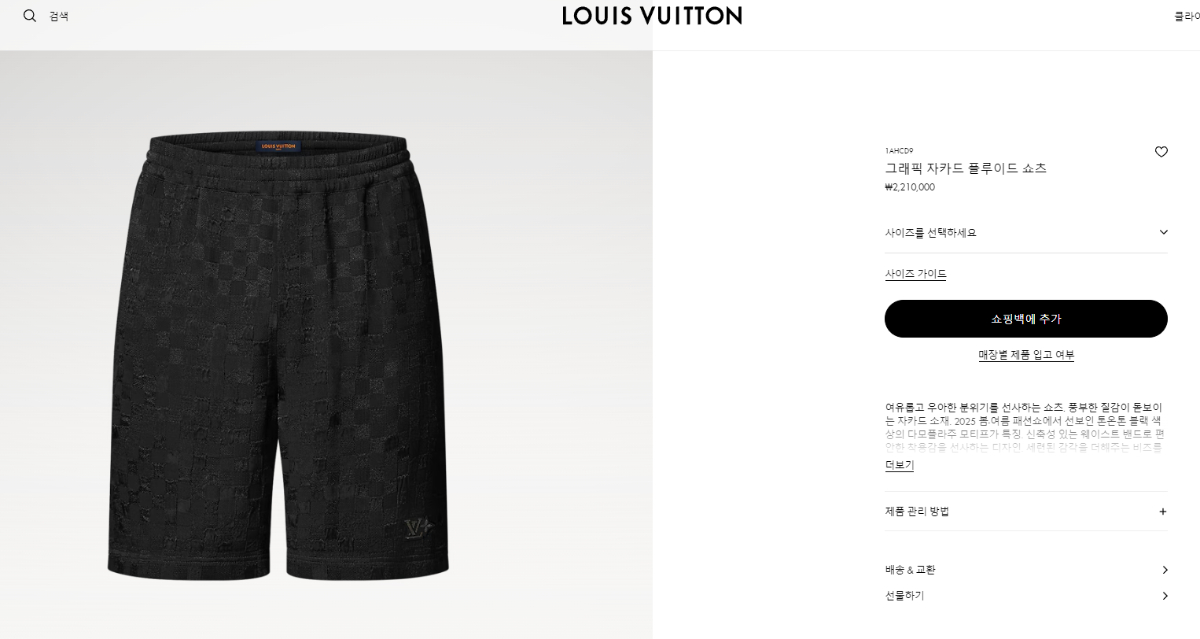Open the 선물하기 menu row
The height and width of the screenshot is (639, 1200).
coord(1026,595)
